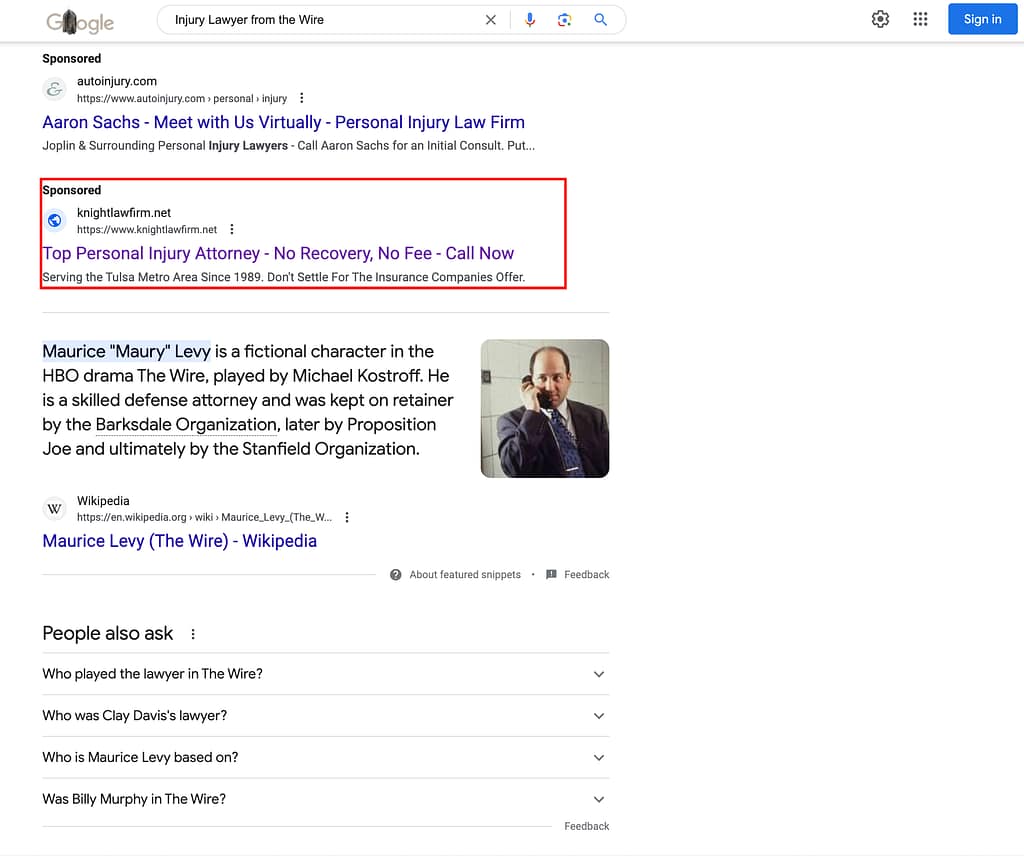The image size is (1024, 856).
Task: Open the Google apps grid
Action: pos(920,19)
